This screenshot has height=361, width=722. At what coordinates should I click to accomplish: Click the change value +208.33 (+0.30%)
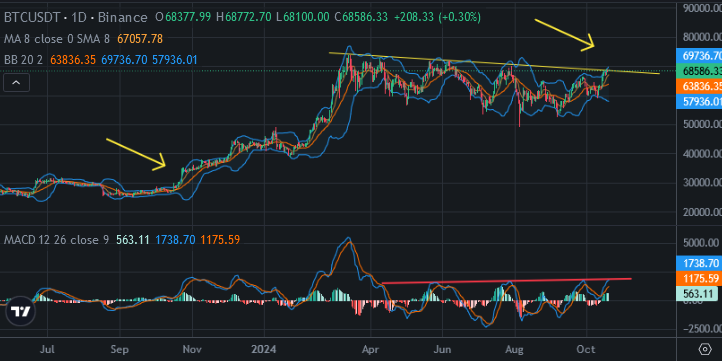coord(437,17)
